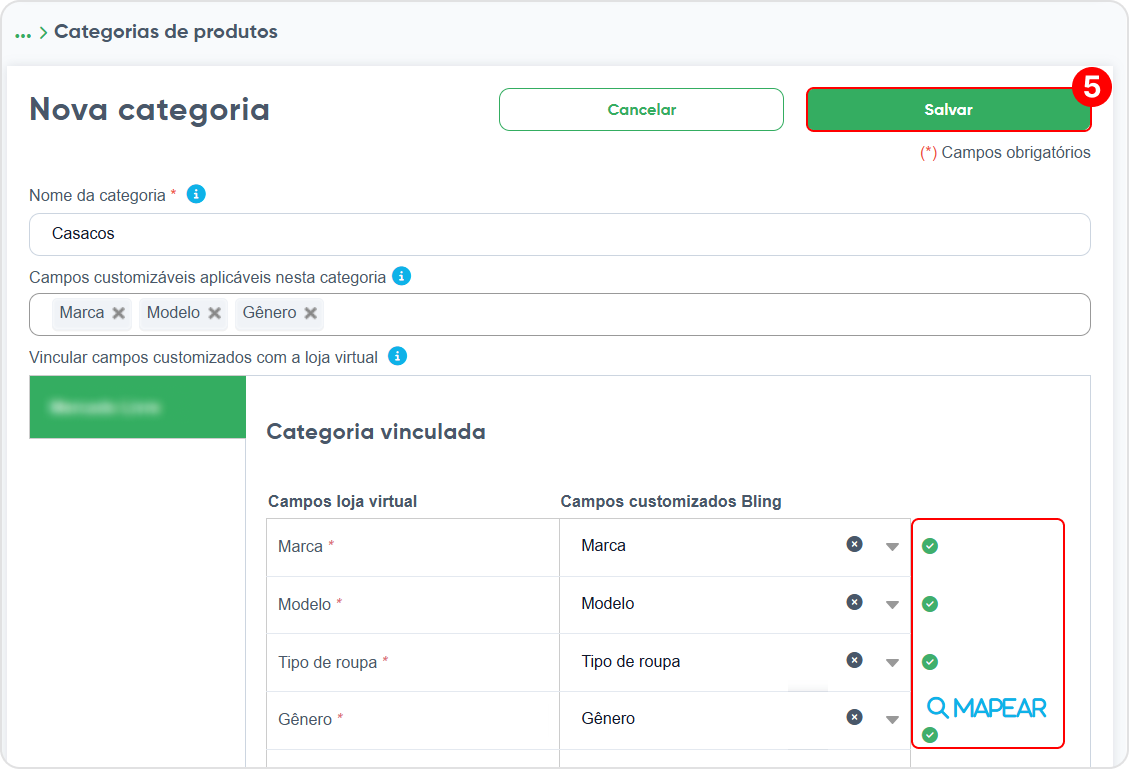Remove the Gênero tag
This screenshot has height=769, width=1129.
pos(310,313)
